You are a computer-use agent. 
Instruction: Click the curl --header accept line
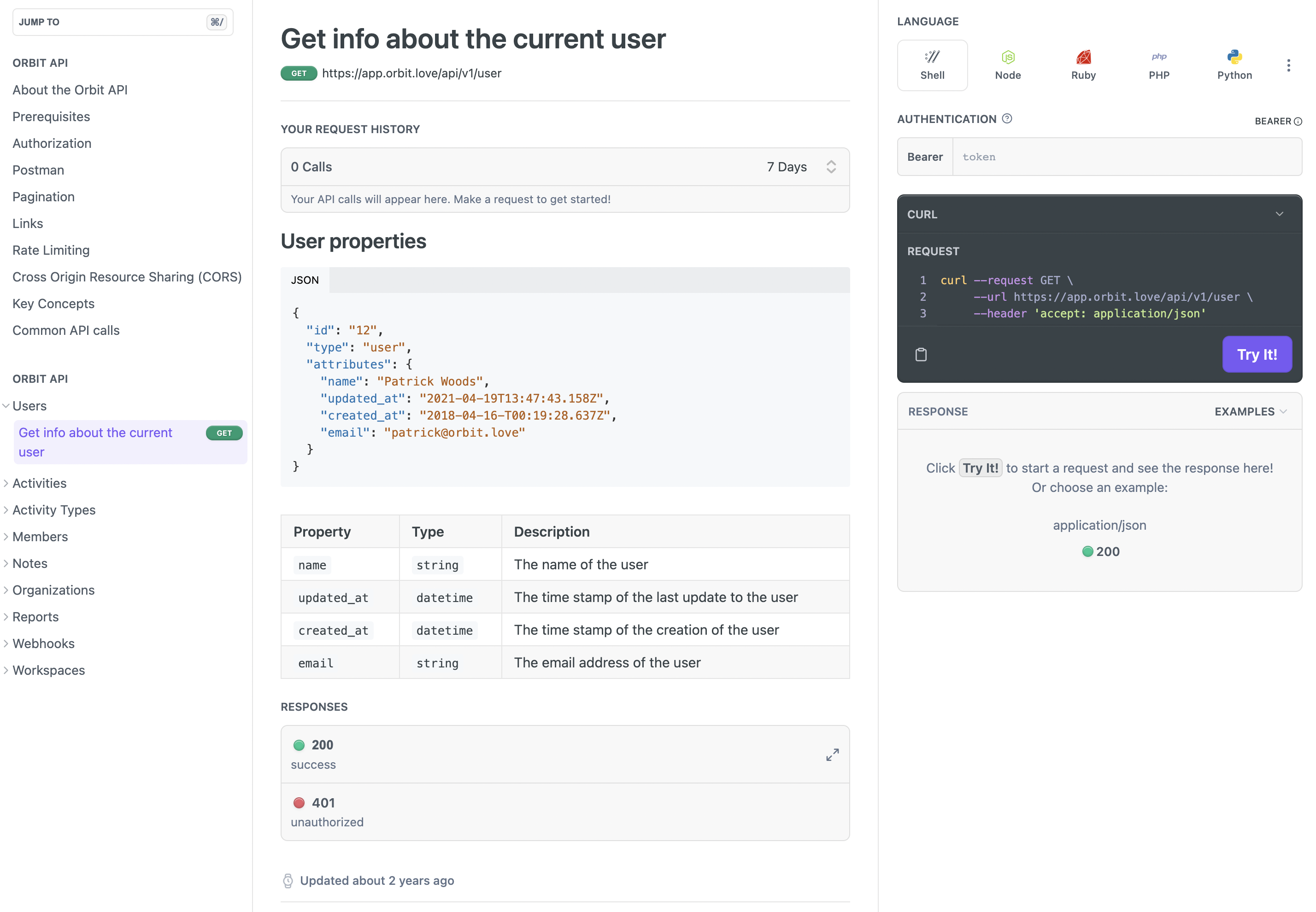(1089, 313)
